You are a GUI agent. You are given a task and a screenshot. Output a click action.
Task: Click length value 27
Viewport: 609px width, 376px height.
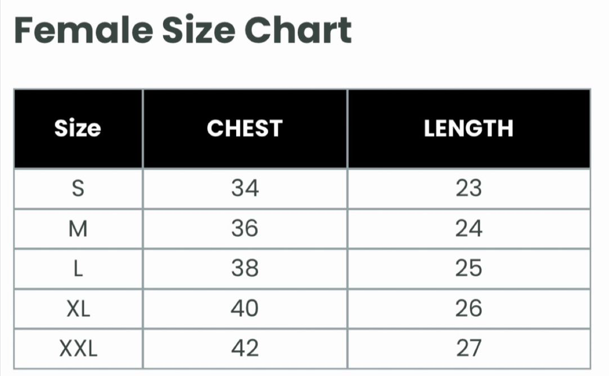point(469,348)
